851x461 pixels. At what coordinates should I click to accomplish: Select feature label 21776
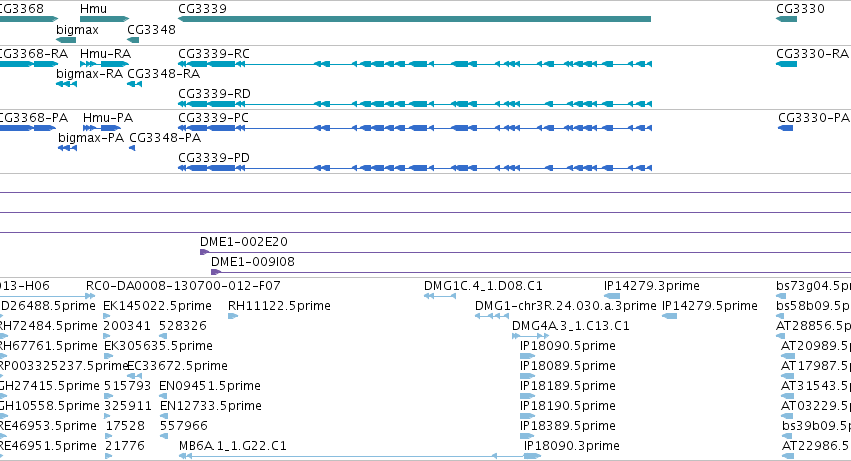tap(124, 446)
